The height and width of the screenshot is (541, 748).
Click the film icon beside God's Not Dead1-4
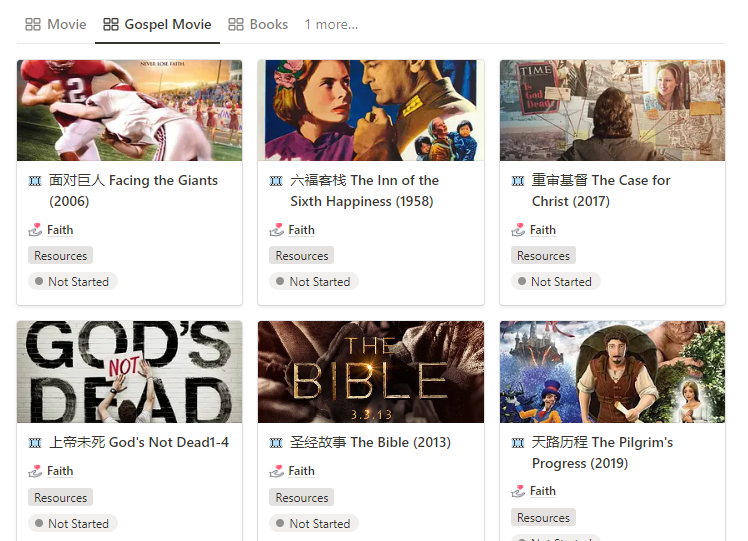click(35, 443)
